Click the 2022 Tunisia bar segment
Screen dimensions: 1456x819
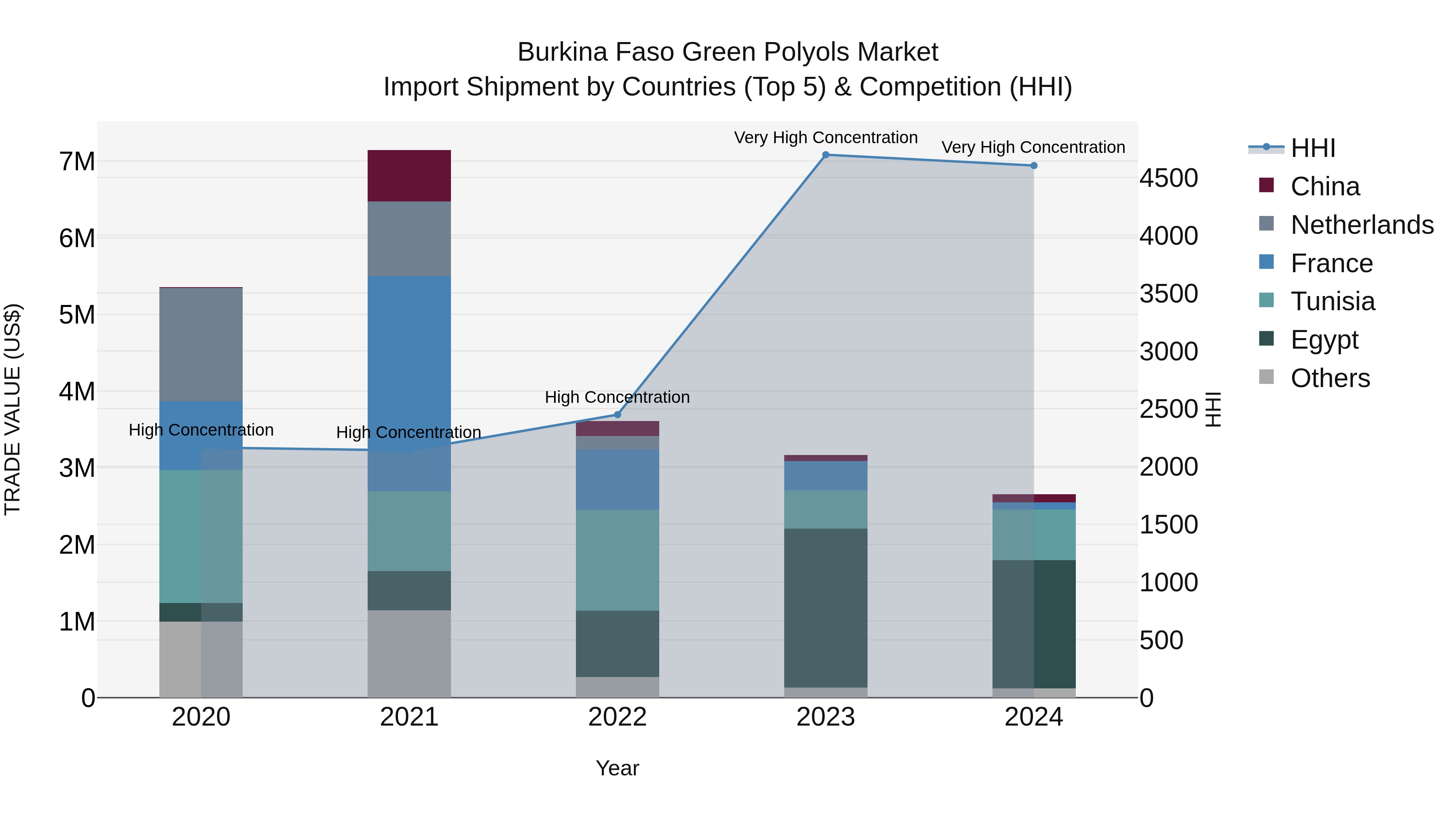(617, 561)
